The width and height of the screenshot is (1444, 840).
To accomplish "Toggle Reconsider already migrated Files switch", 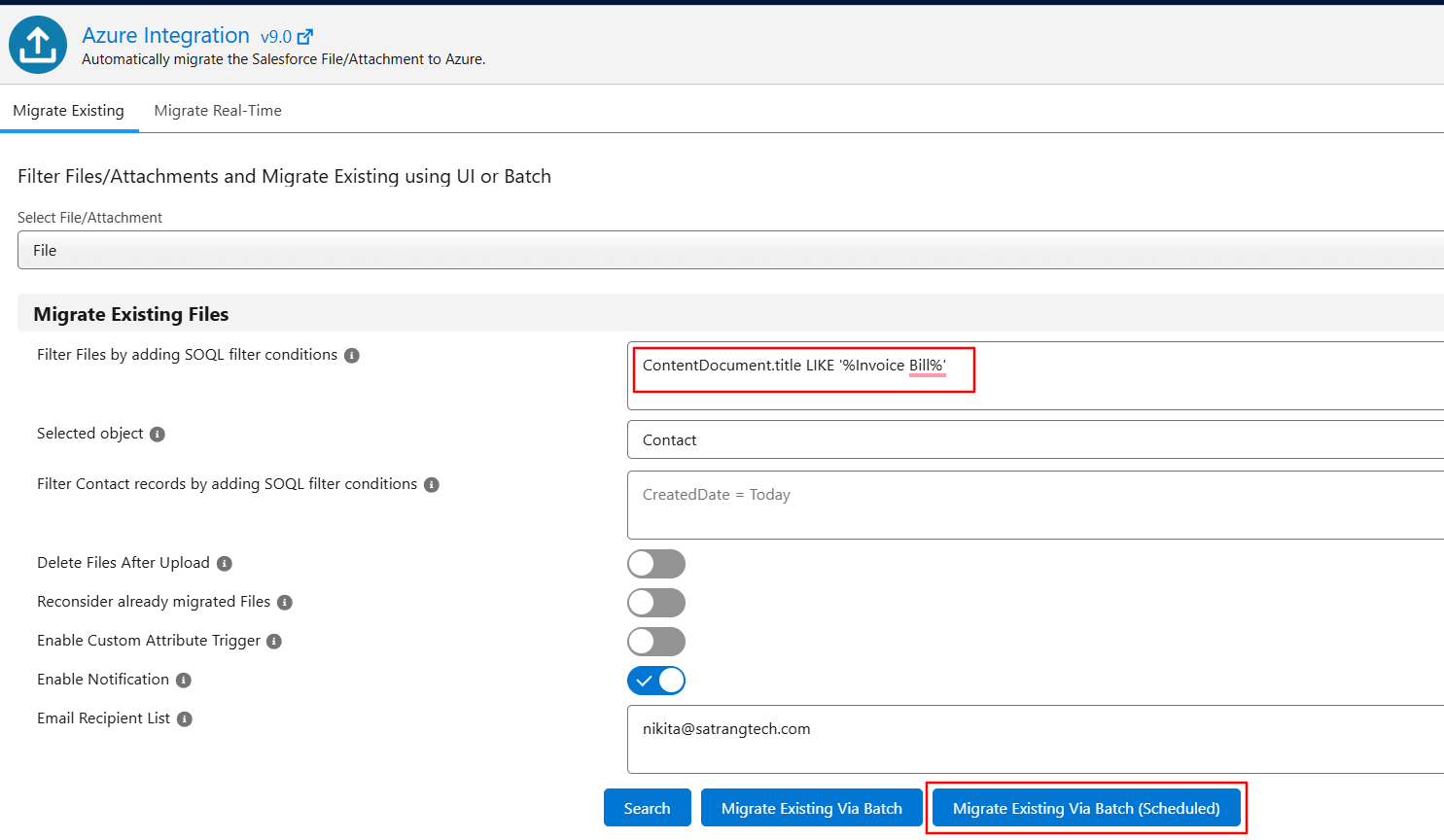I will (x=656, y=603).
